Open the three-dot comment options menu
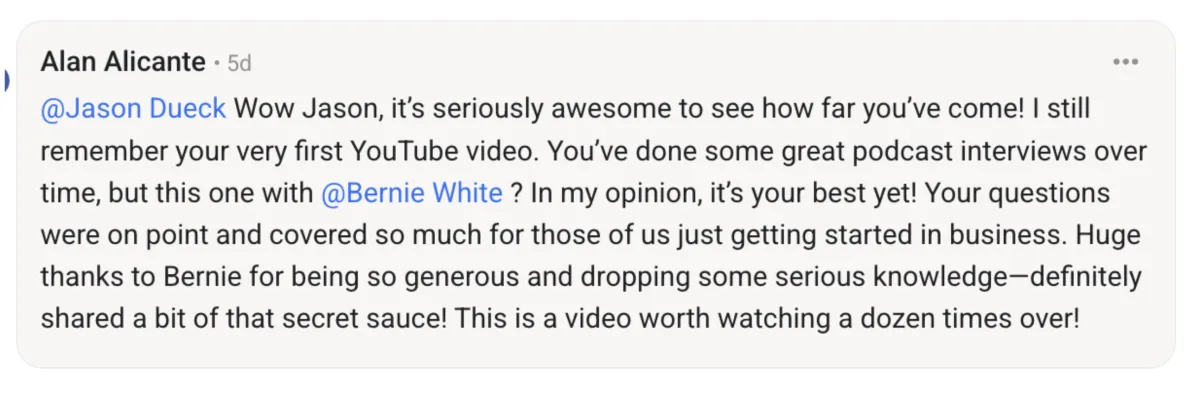 pos(1126,63)
